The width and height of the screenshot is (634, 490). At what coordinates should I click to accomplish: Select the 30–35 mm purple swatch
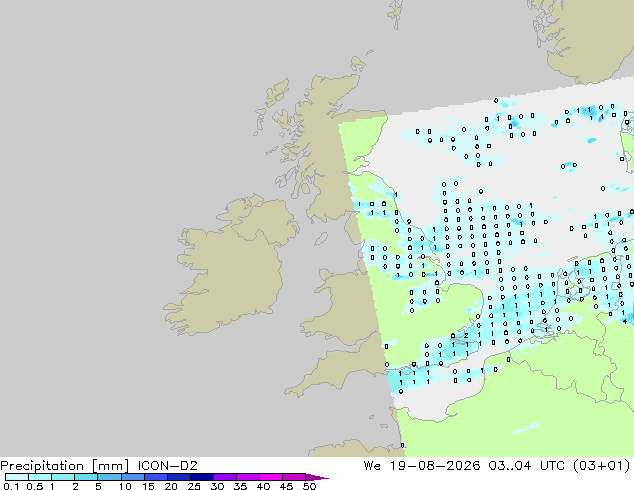(x=224, y=477)
